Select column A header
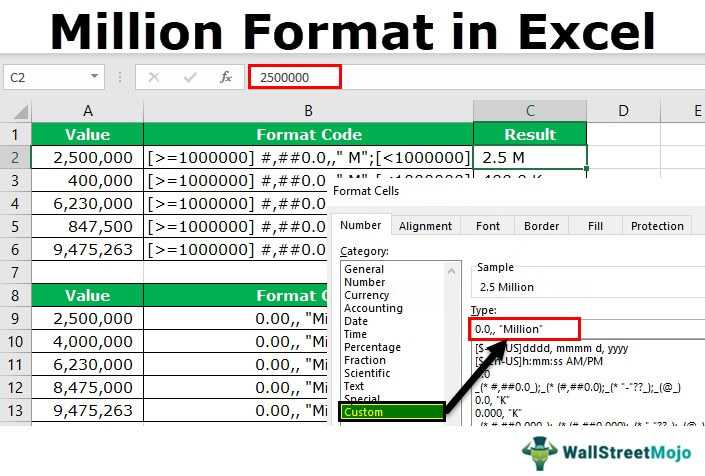Viewport: 705px width, 476px height. coord(88,111)
